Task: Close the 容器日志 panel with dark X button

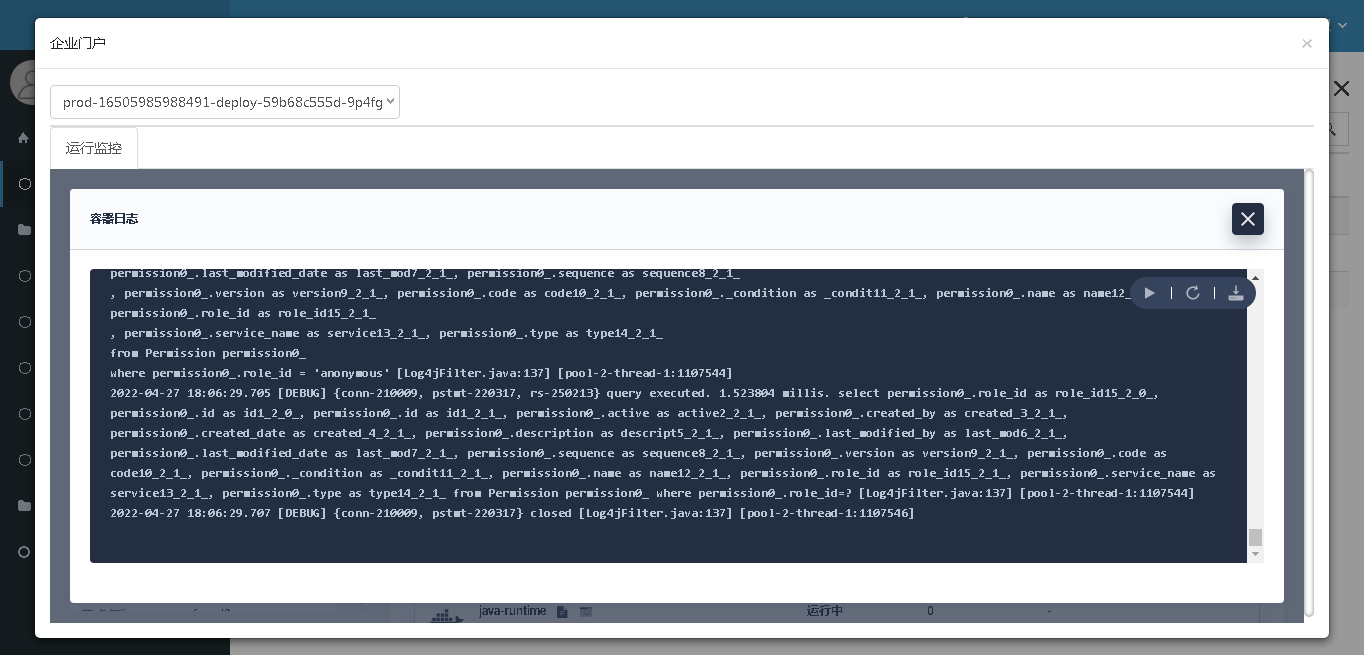Action: click(1247, 219)
